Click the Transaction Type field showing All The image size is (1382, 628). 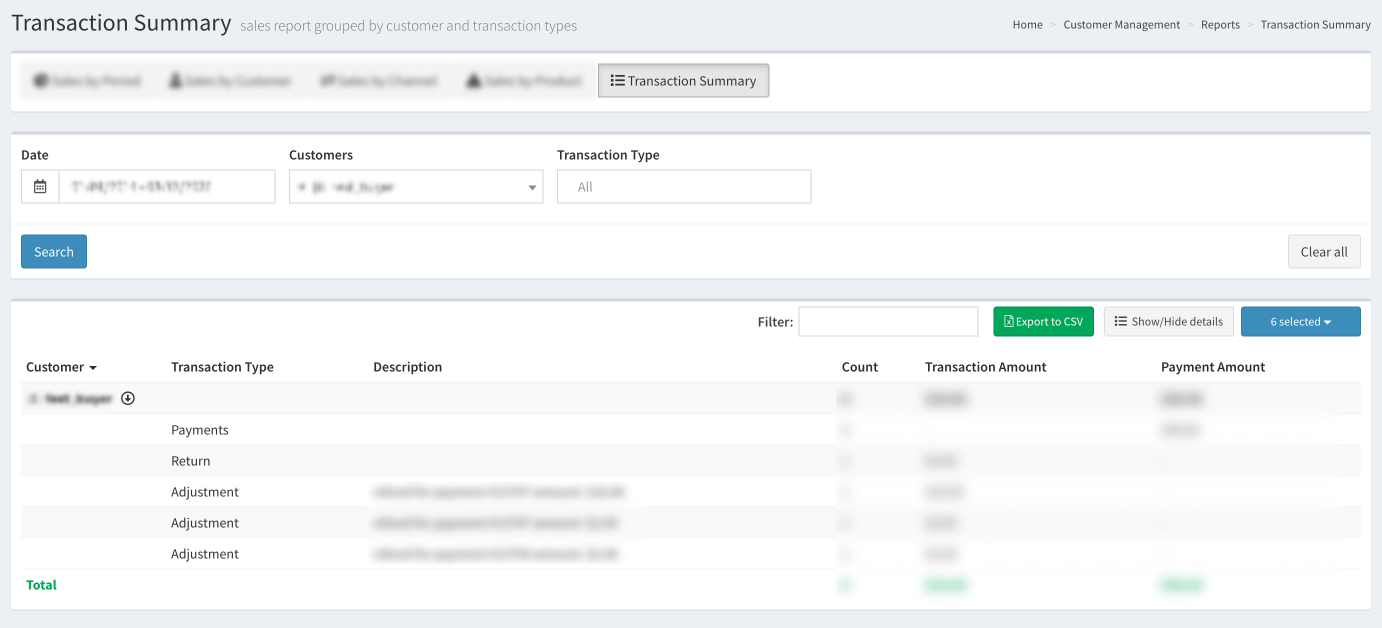(684, 187)
